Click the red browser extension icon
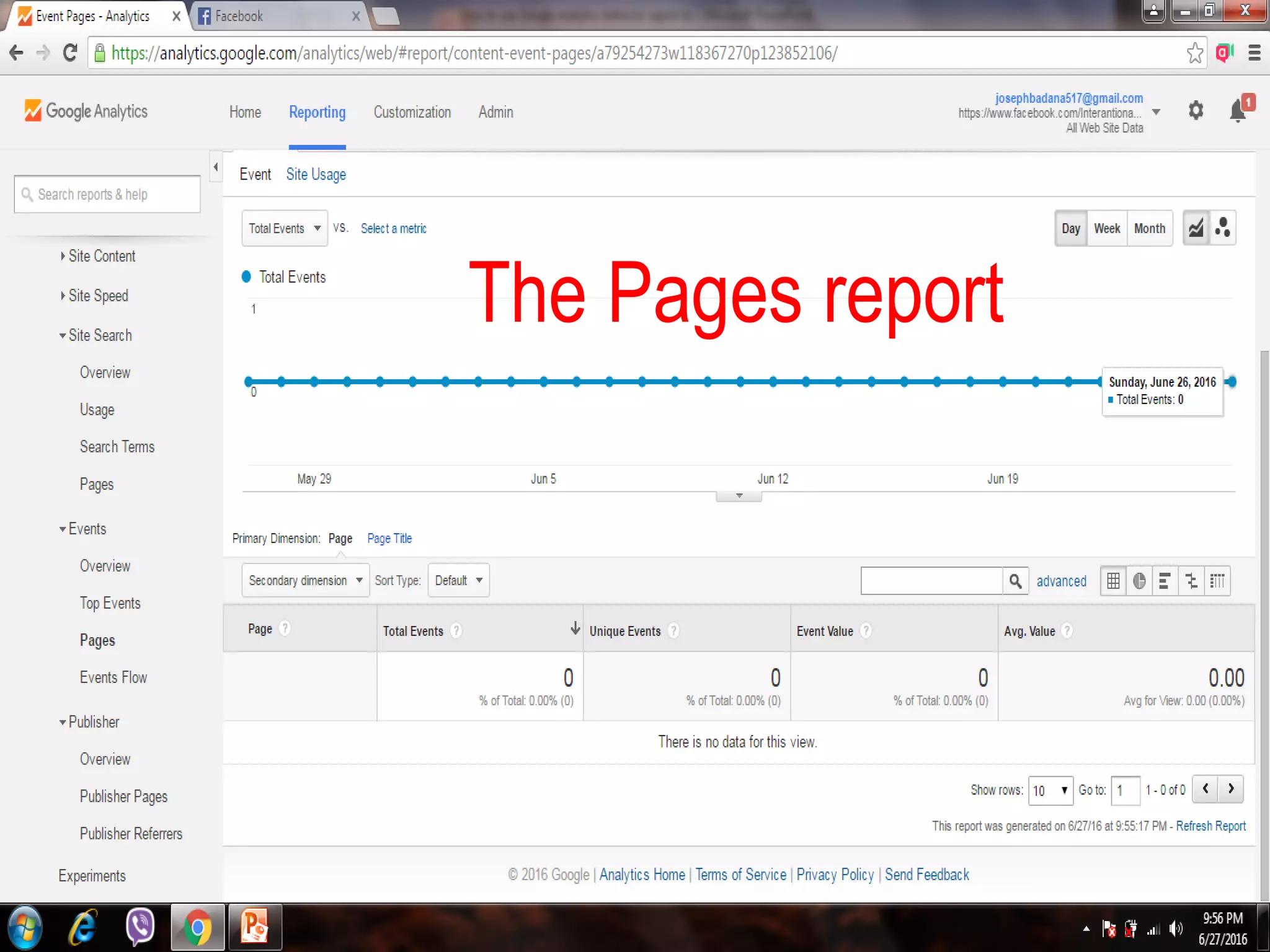Image resolution: width=1270 pixels, height=952 pixels. (1225, 53)
